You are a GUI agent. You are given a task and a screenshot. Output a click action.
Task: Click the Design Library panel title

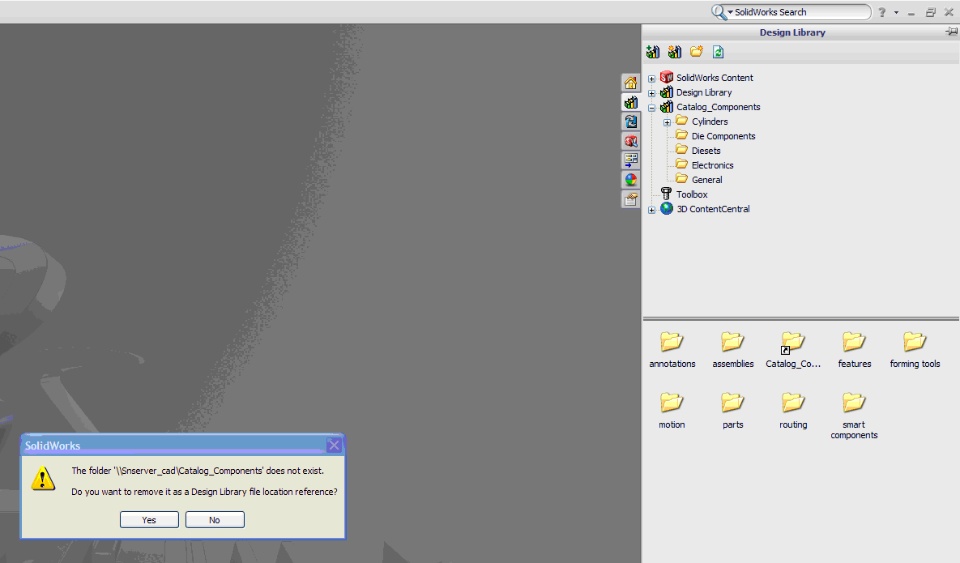(792, 32)
